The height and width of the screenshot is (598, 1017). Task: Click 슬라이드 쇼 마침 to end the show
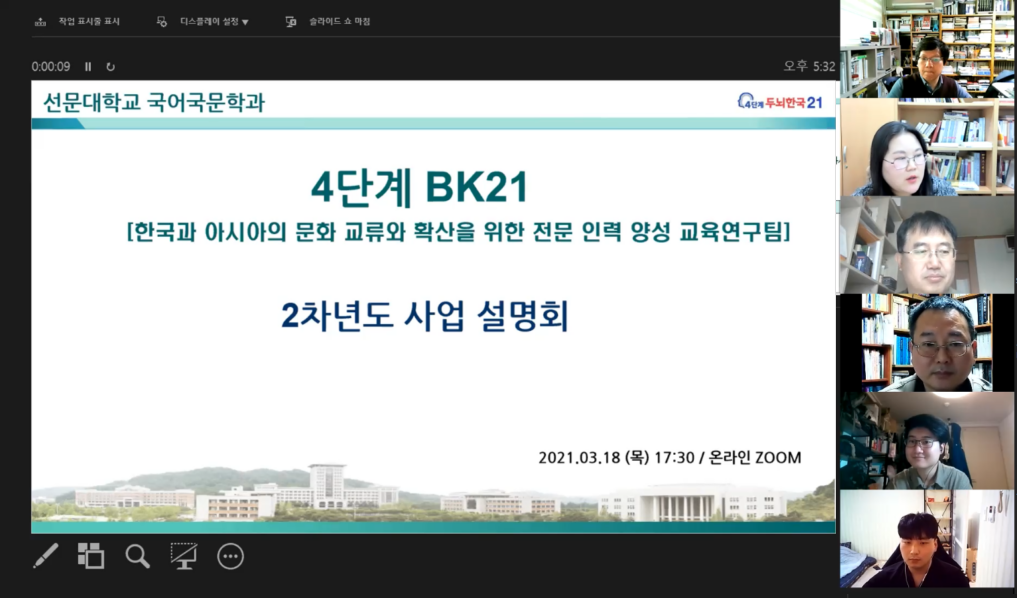click(x=339, y=21)
